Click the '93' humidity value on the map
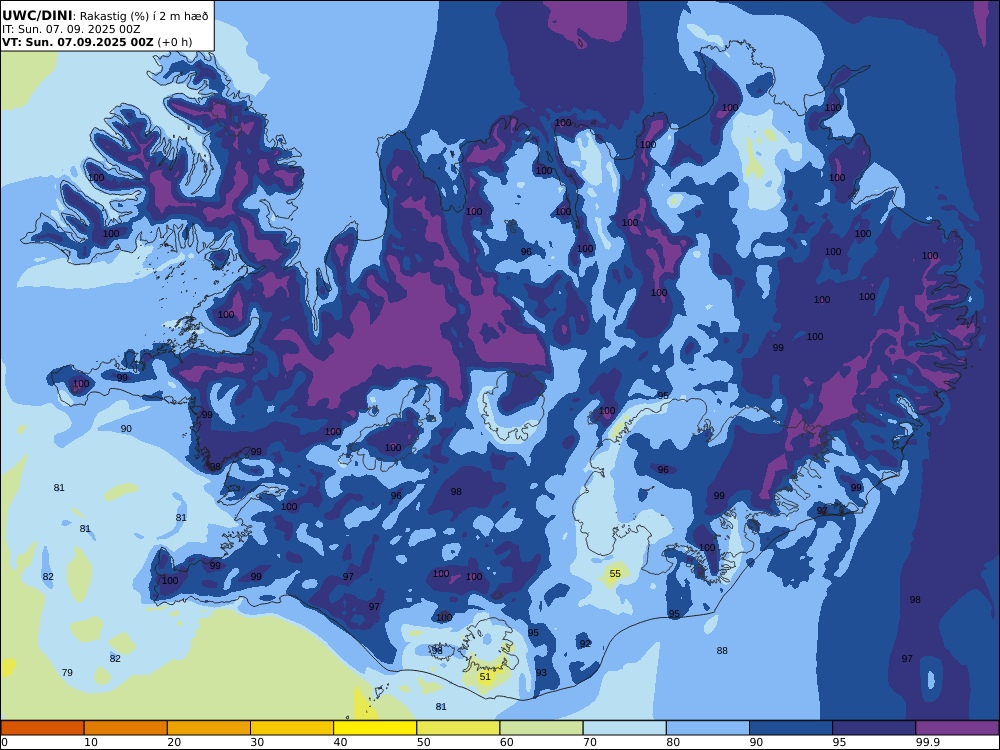The width and height of the screenshot is (1000, 750). coord(541,672)
